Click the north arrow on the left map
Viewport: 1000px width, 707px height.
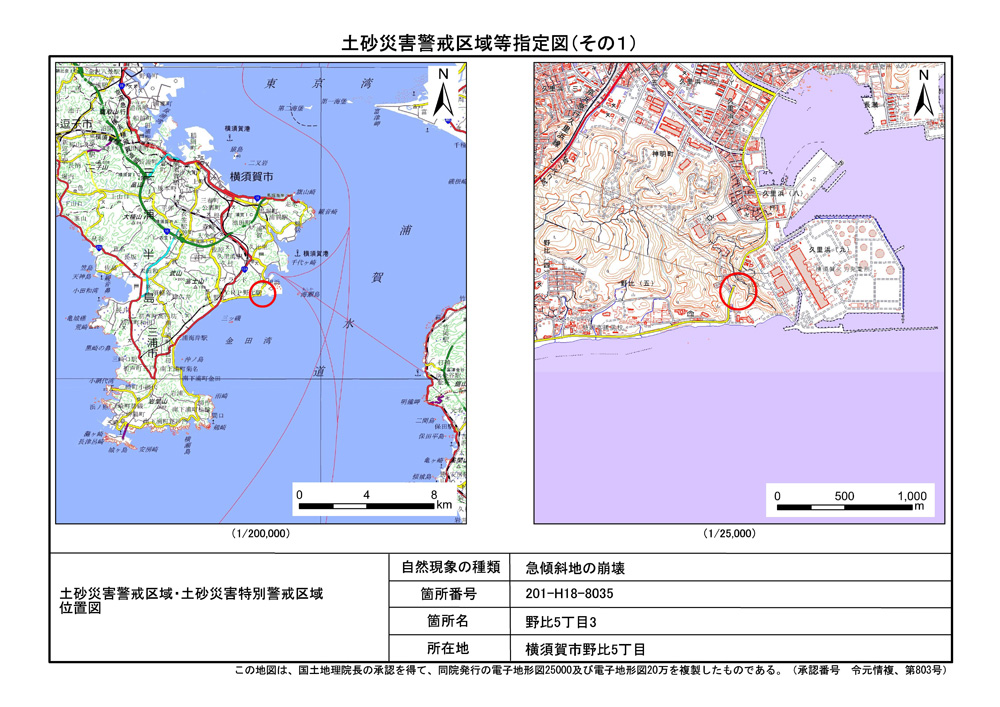(442, 95)
